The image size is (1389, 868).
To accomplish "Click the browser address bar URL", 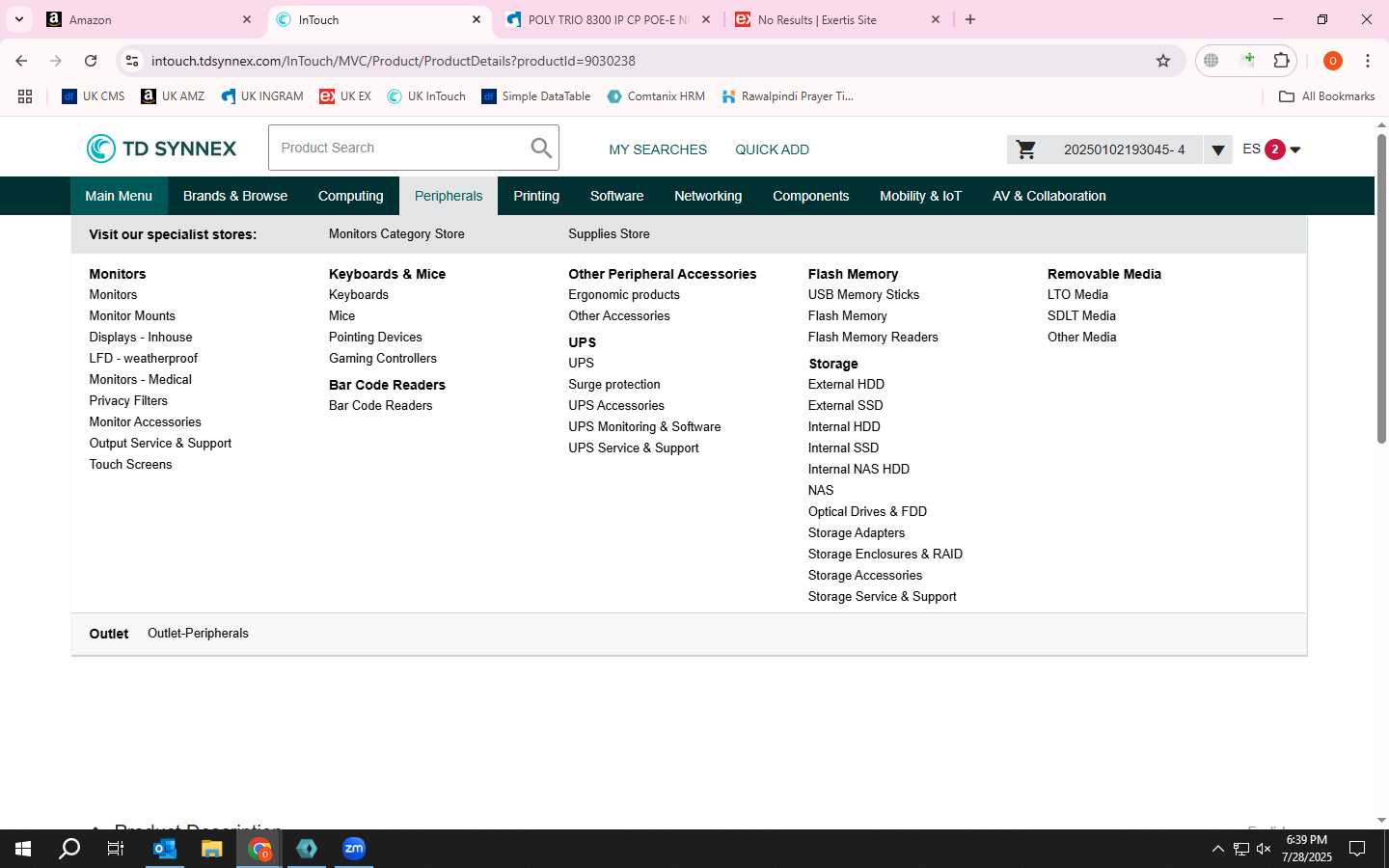I will [394, 61].
